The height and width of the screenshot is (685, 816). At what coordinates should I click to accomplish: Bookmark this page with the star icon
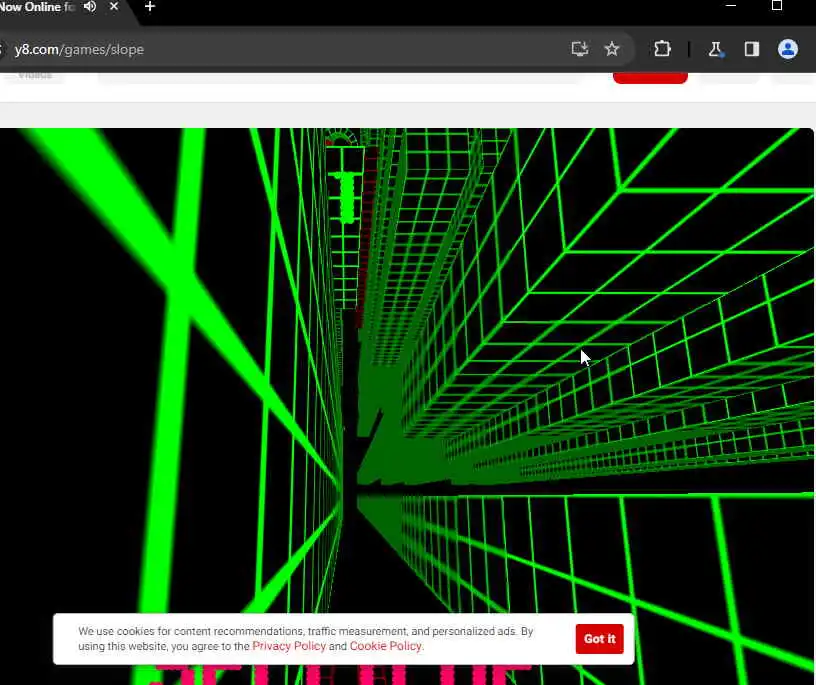coord(612,49)
